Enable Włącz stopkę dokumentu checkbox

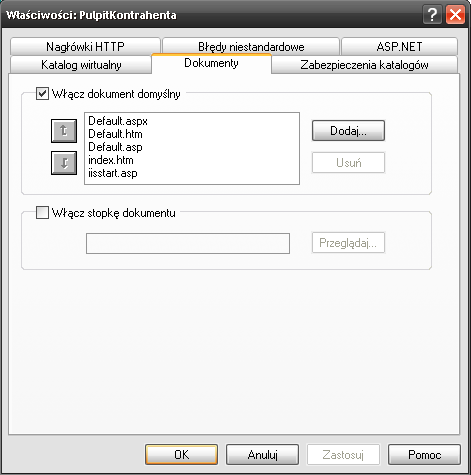point(42,213)
